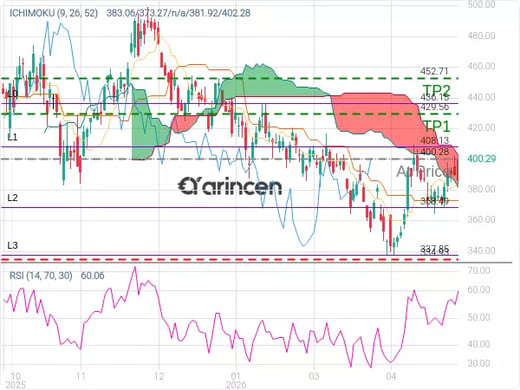520x390 pixels.
Task: Click the 380.00 price axis label
Action: point(481,189)
